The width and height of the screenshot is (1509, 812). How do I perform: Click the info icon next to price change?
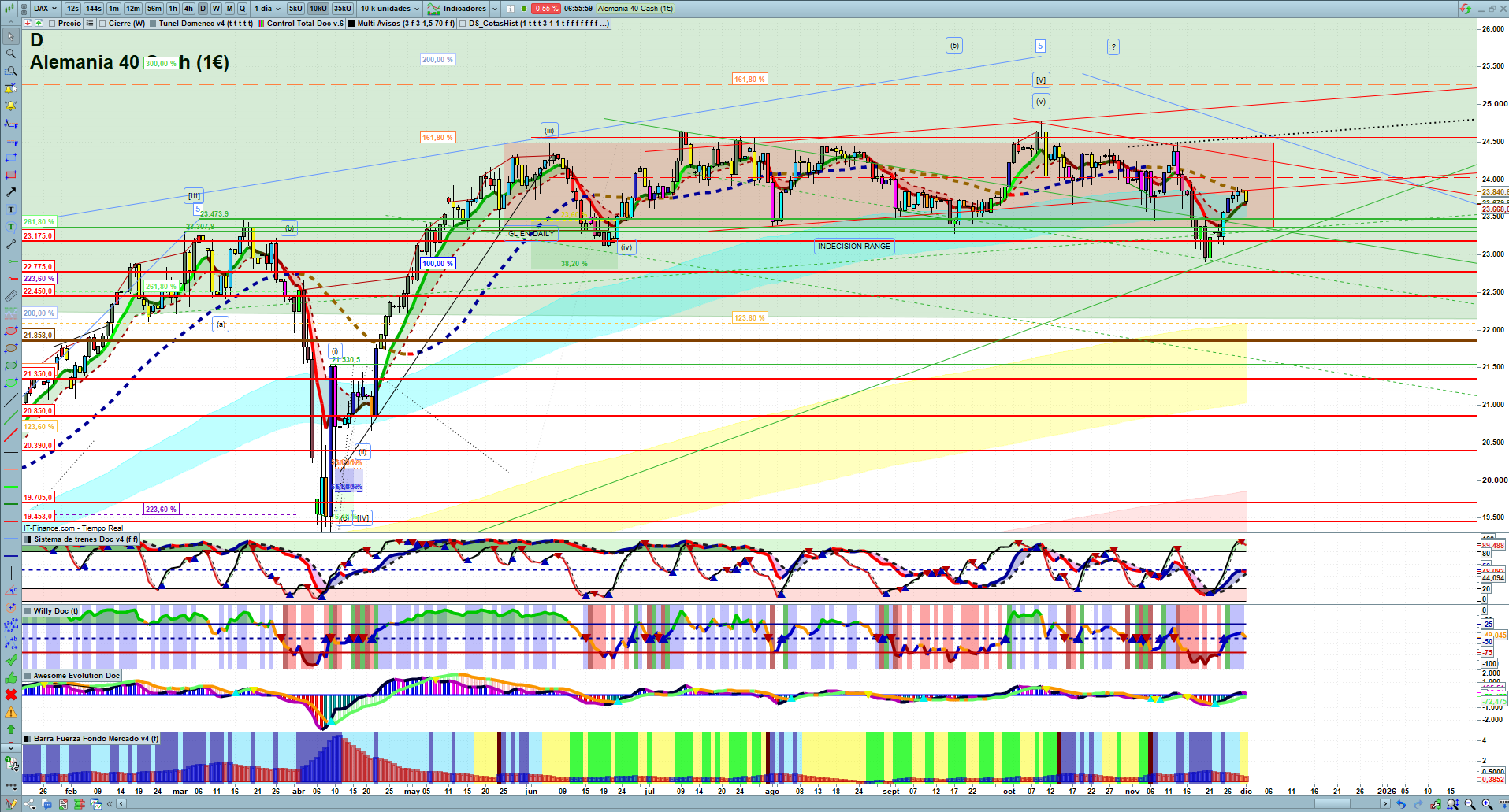[511, 9]
